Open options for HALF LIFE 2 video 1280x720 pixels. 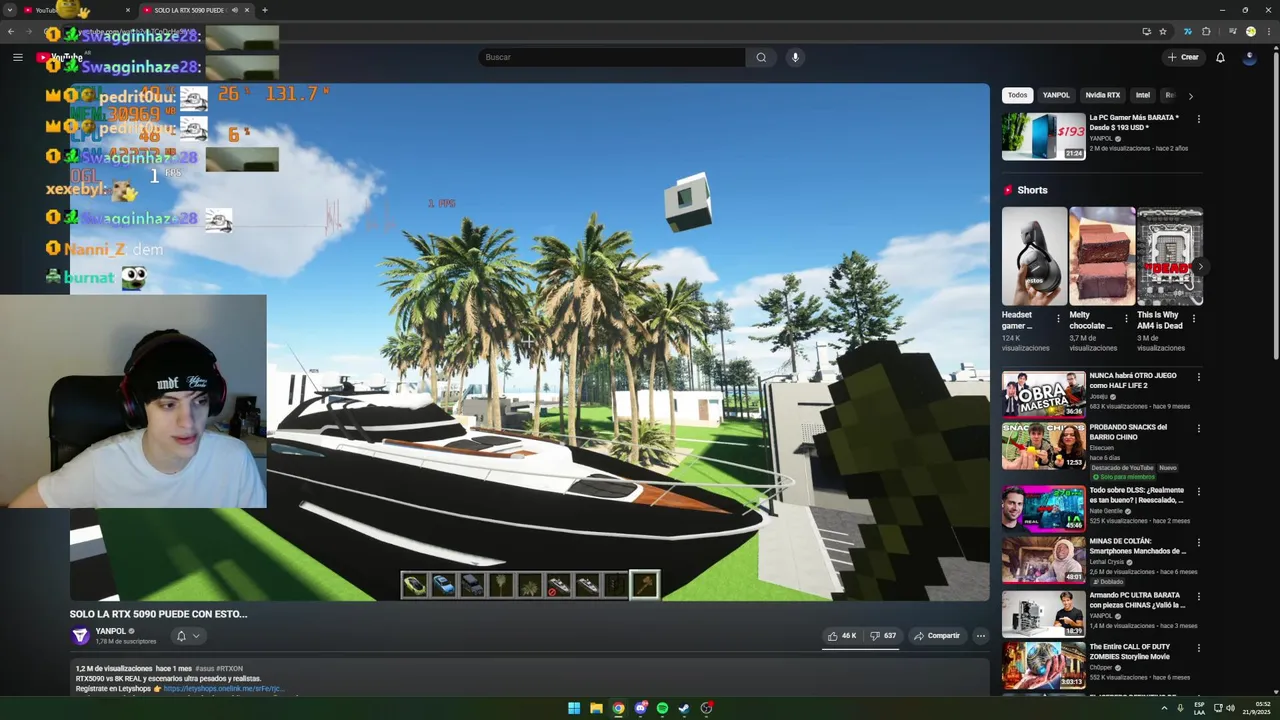pyautogui.click(x=1198, y=377)
